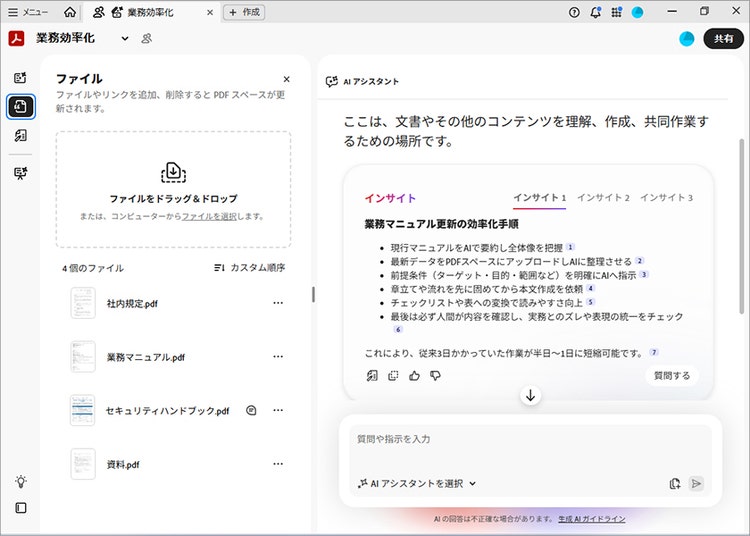
Task: Click citation marker 5
Action: pyautogui.click(x=591, y=302)
